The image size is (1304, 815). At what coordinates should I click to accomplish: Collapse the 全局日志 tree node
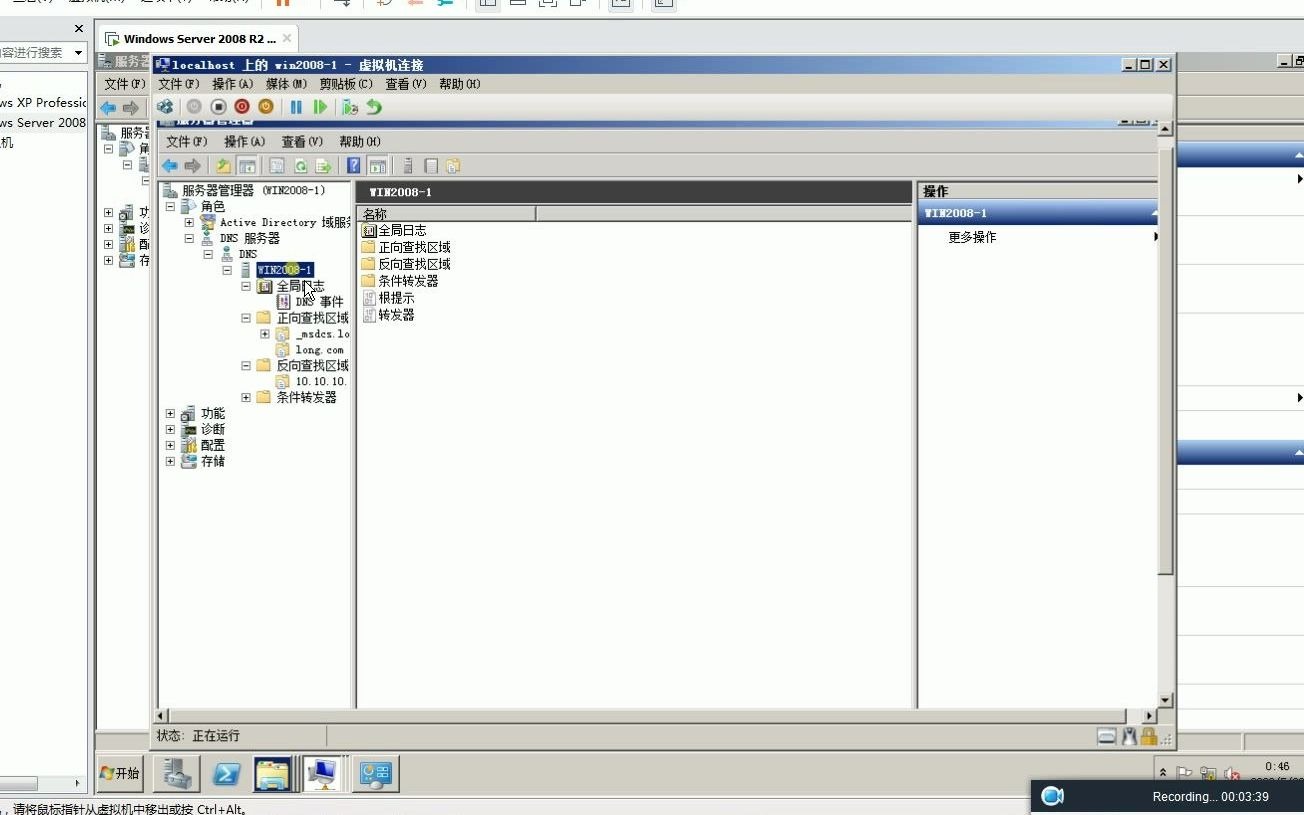point(246,286)
